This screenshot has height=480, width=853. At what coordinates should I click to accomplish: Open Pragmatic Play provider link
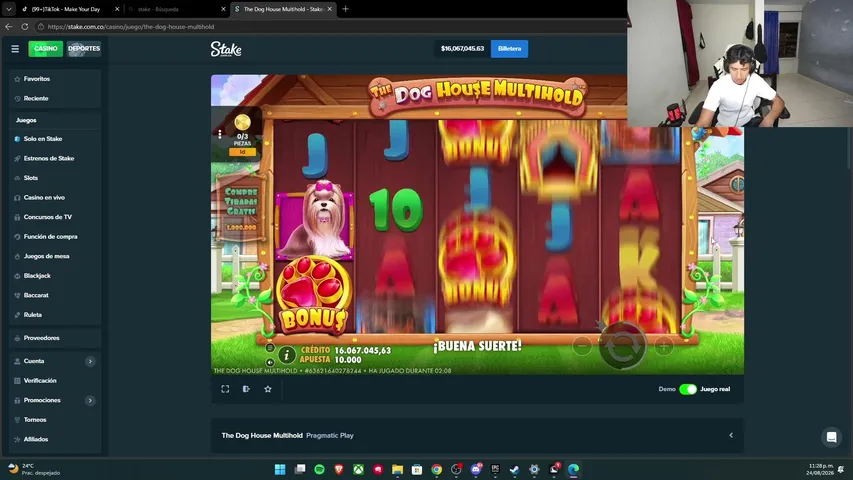[330, 435]
